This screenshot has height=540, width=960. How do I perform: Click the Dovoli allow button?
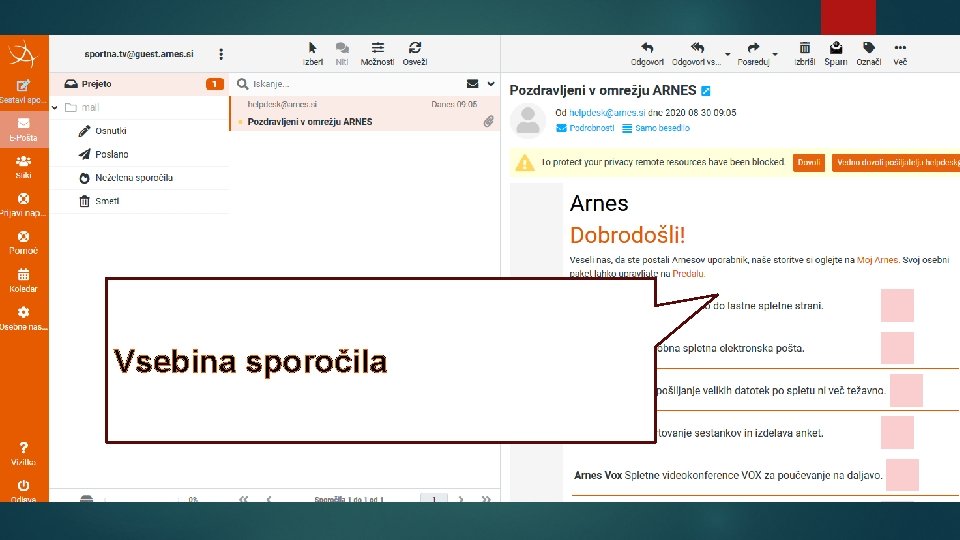pos(809,162)
